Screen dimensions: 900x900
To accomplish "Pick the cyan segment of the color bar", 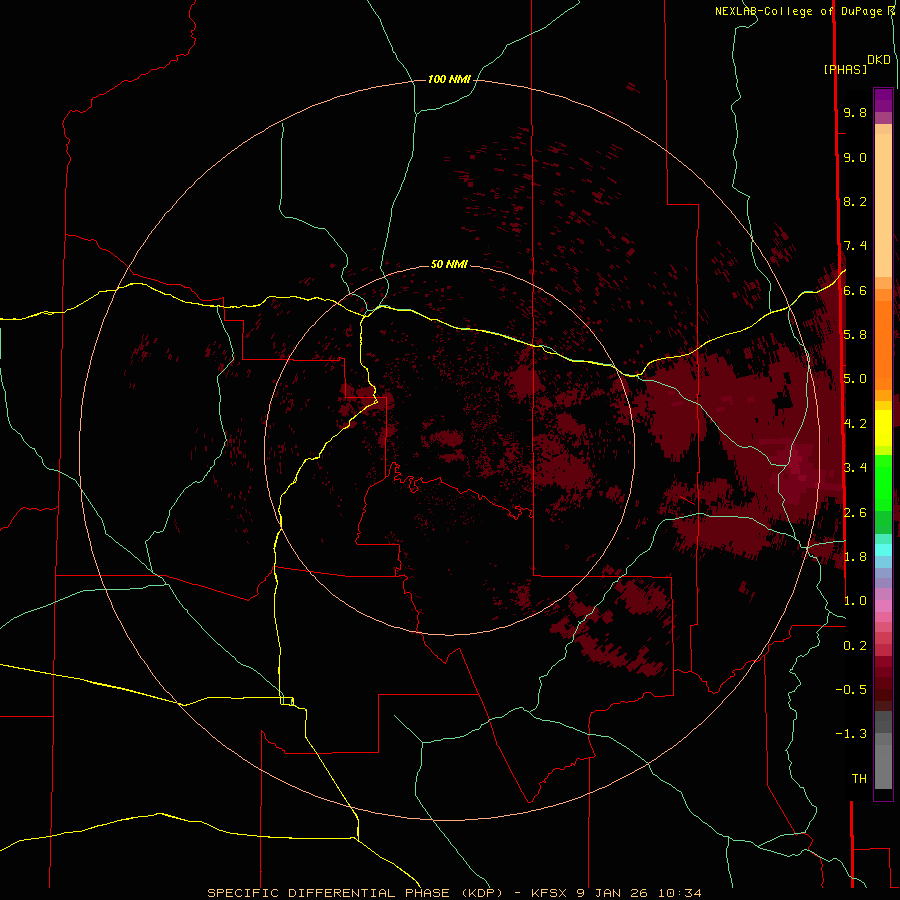I will coord(883,549).
